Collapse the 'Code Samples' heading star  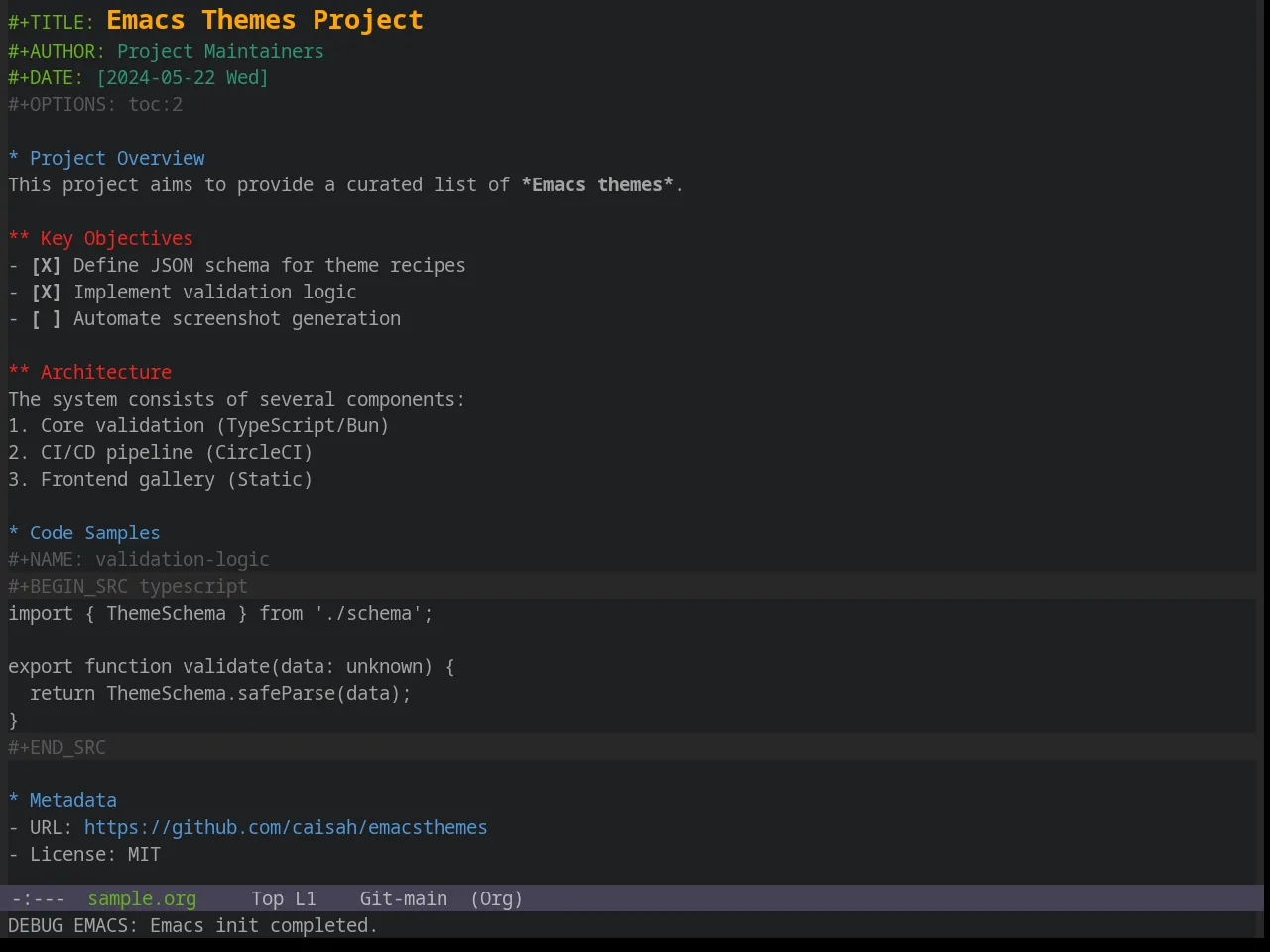click(x=14, y=534)
